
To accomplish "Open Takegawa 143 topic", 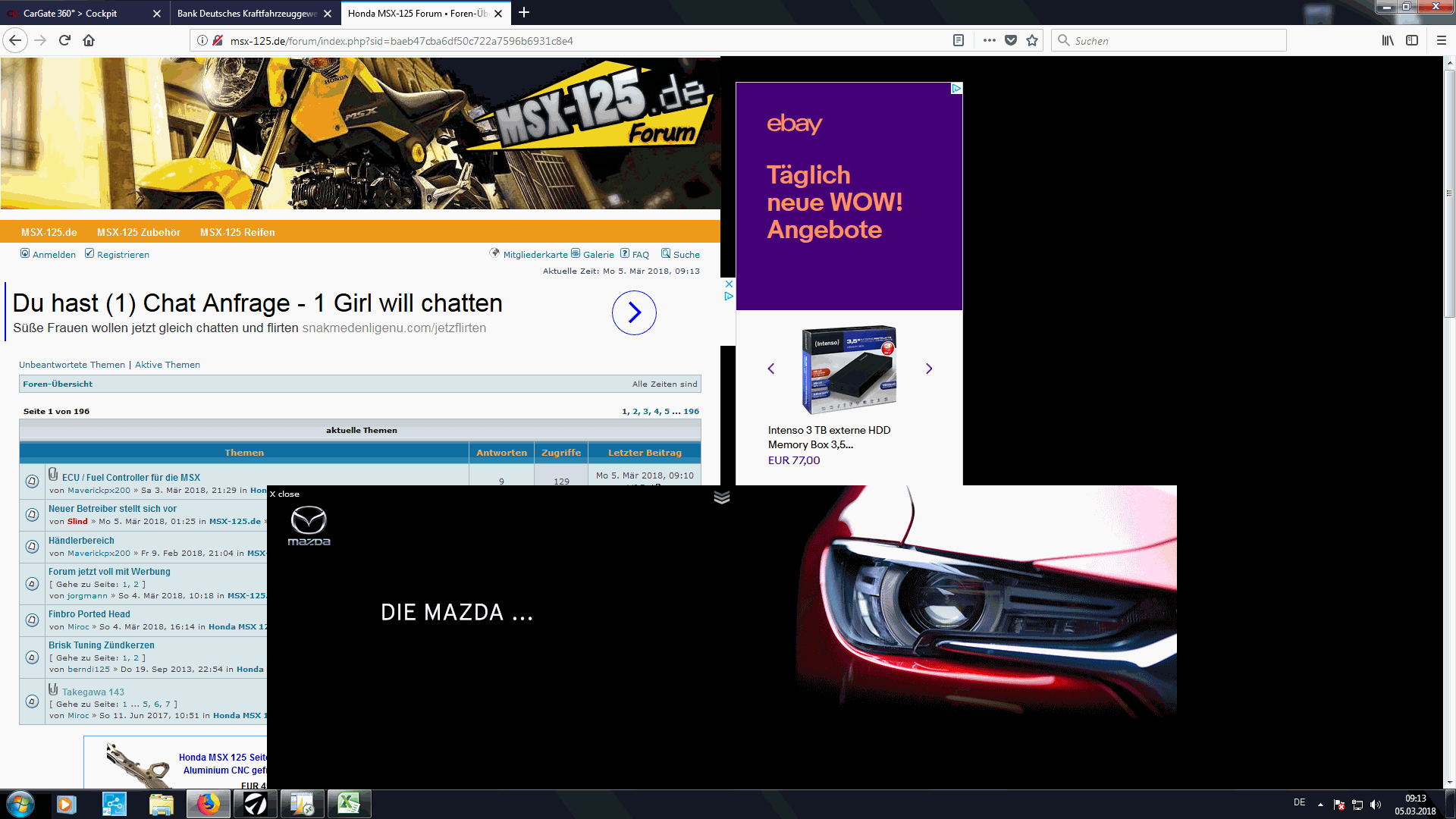I will pos(93,692).
